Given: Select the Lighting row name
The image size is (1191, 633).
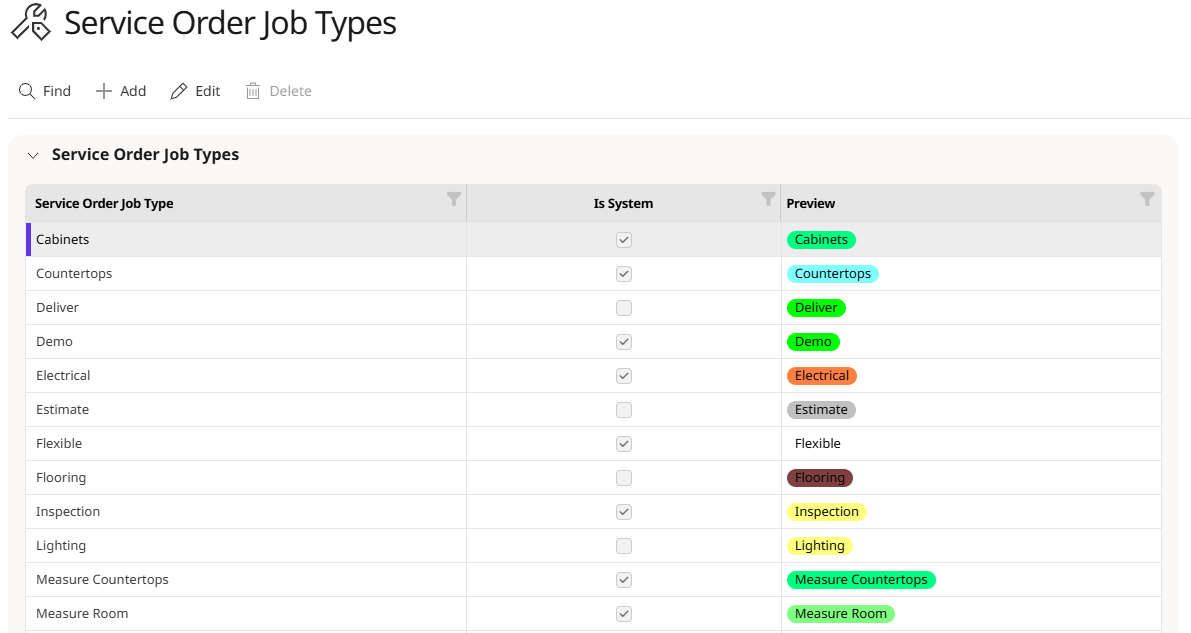Looking at the screenshot, I should point(61,546).
